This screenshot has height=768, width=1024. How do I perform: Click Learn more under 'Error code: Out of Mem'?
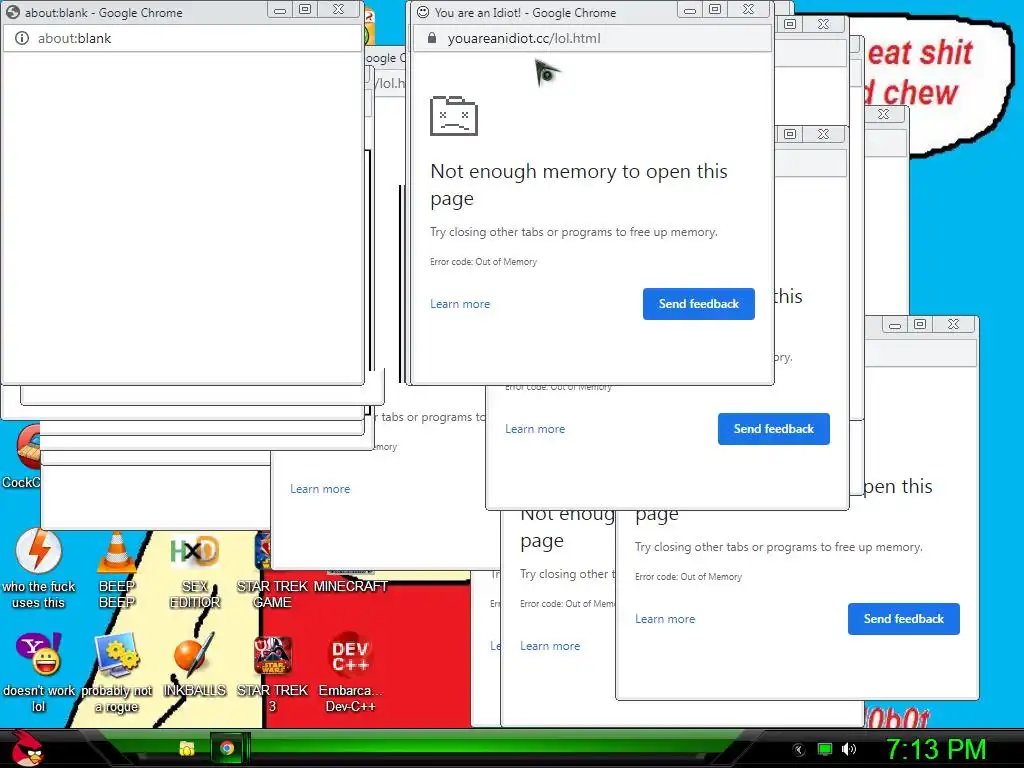(550, 646)
